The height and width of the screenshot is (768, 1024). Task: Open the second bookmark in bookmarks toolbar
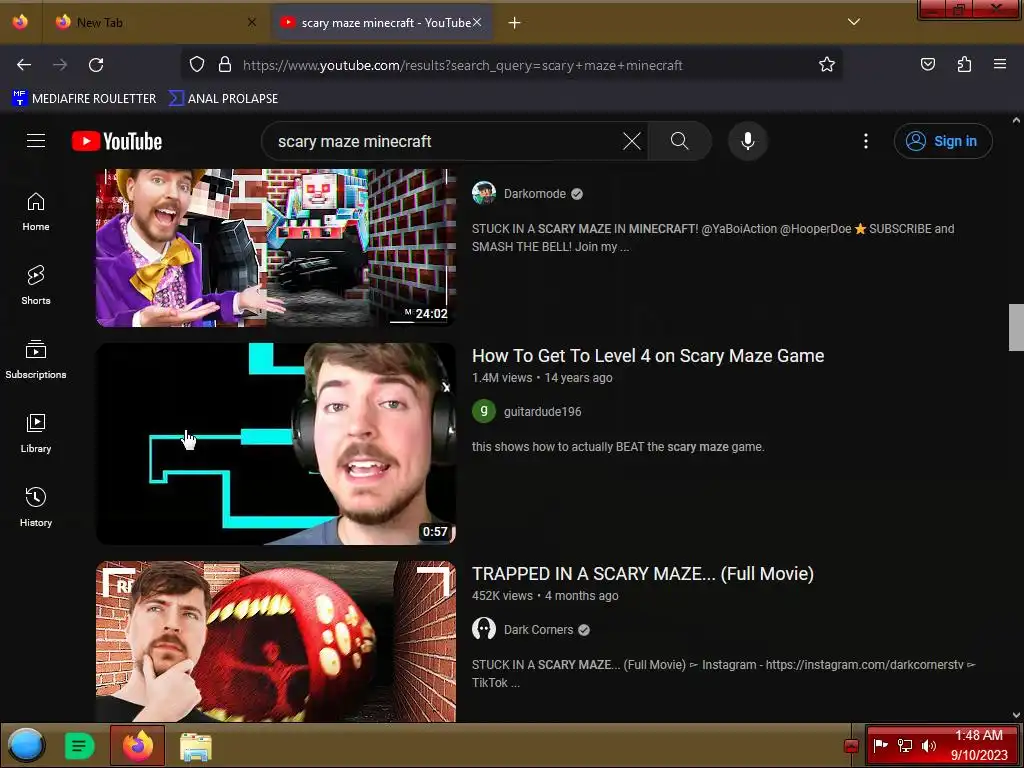coord(223,99)
